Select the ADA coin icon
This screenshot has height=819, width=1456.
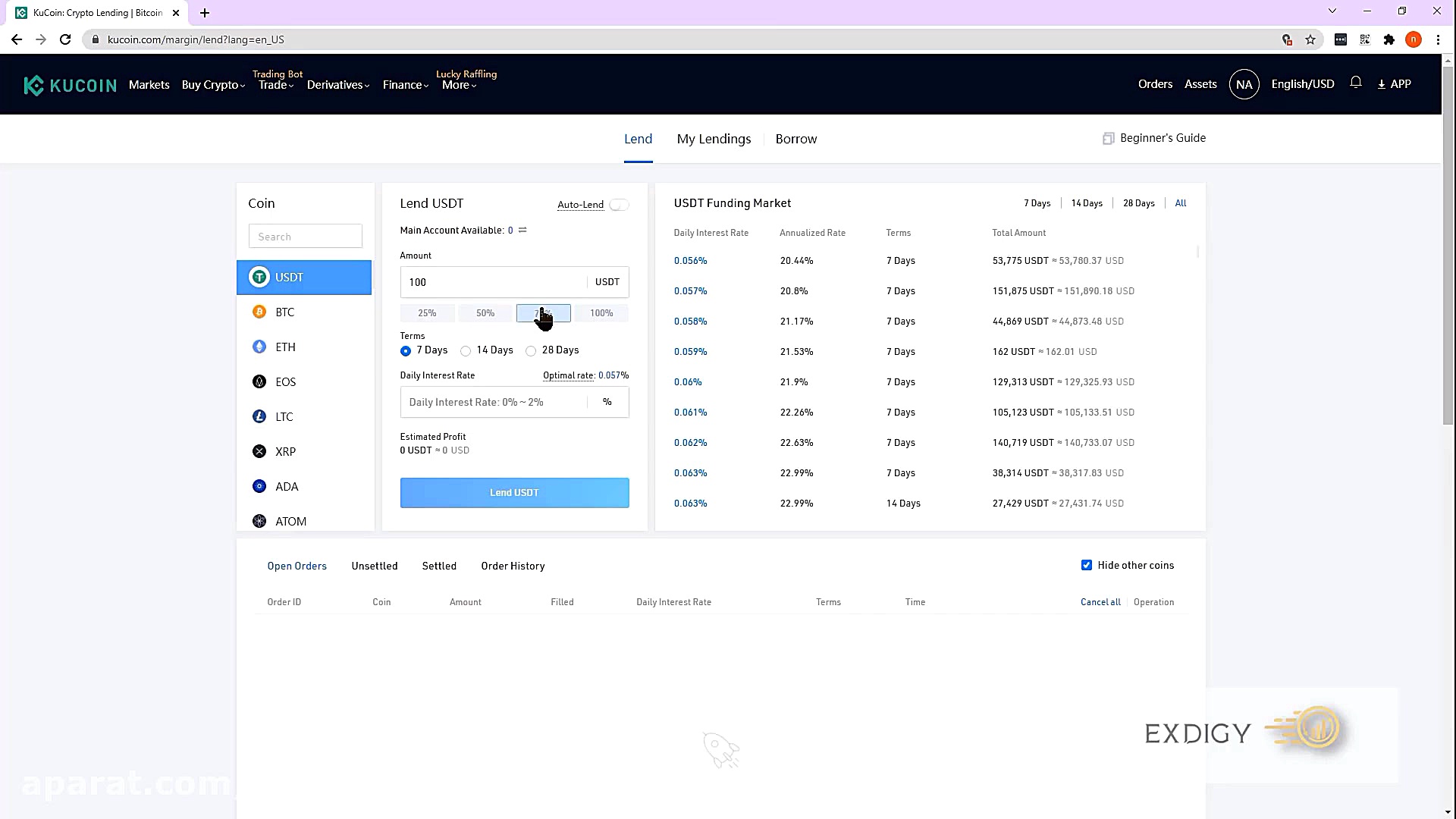[259, 486]
